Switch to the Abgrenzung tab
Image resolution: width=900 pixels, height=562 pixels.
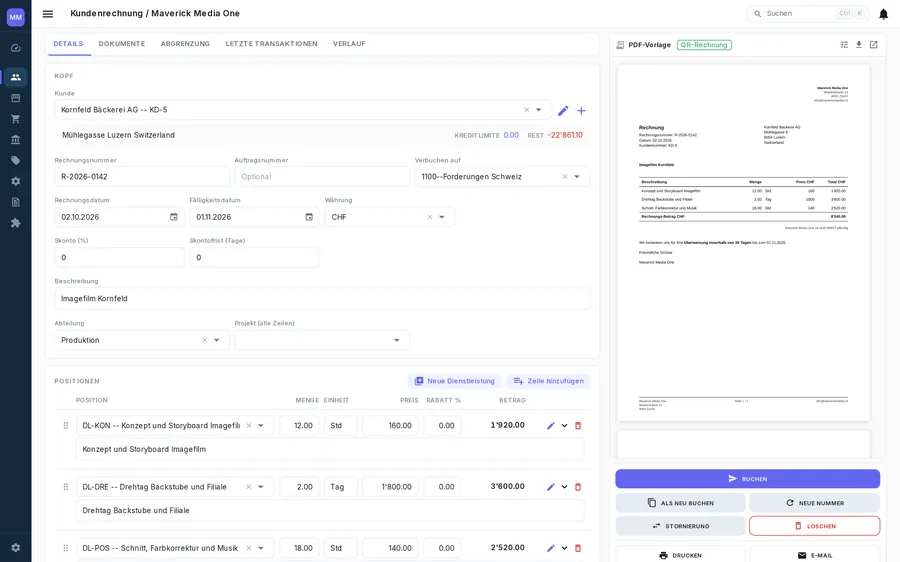[x=185, y=44]
